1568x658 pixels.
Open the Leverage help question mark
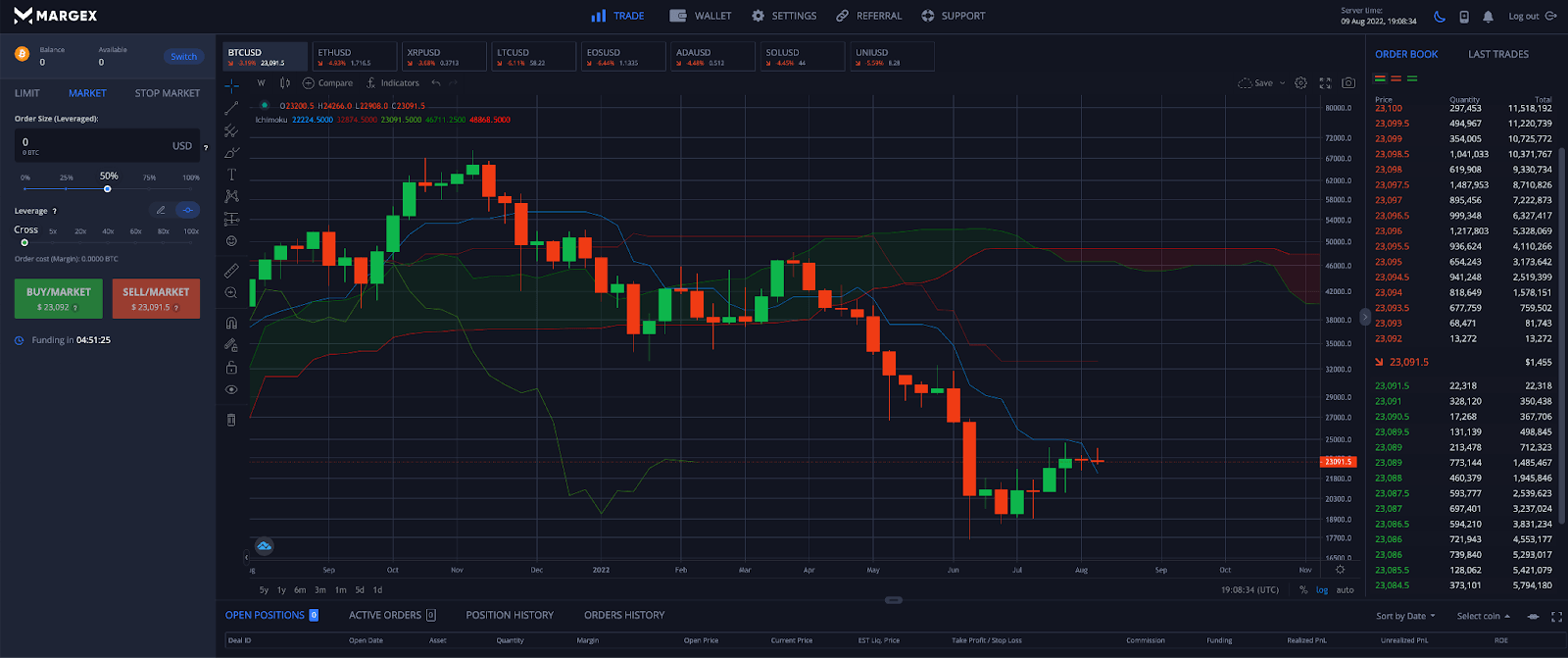pos(55,211)
